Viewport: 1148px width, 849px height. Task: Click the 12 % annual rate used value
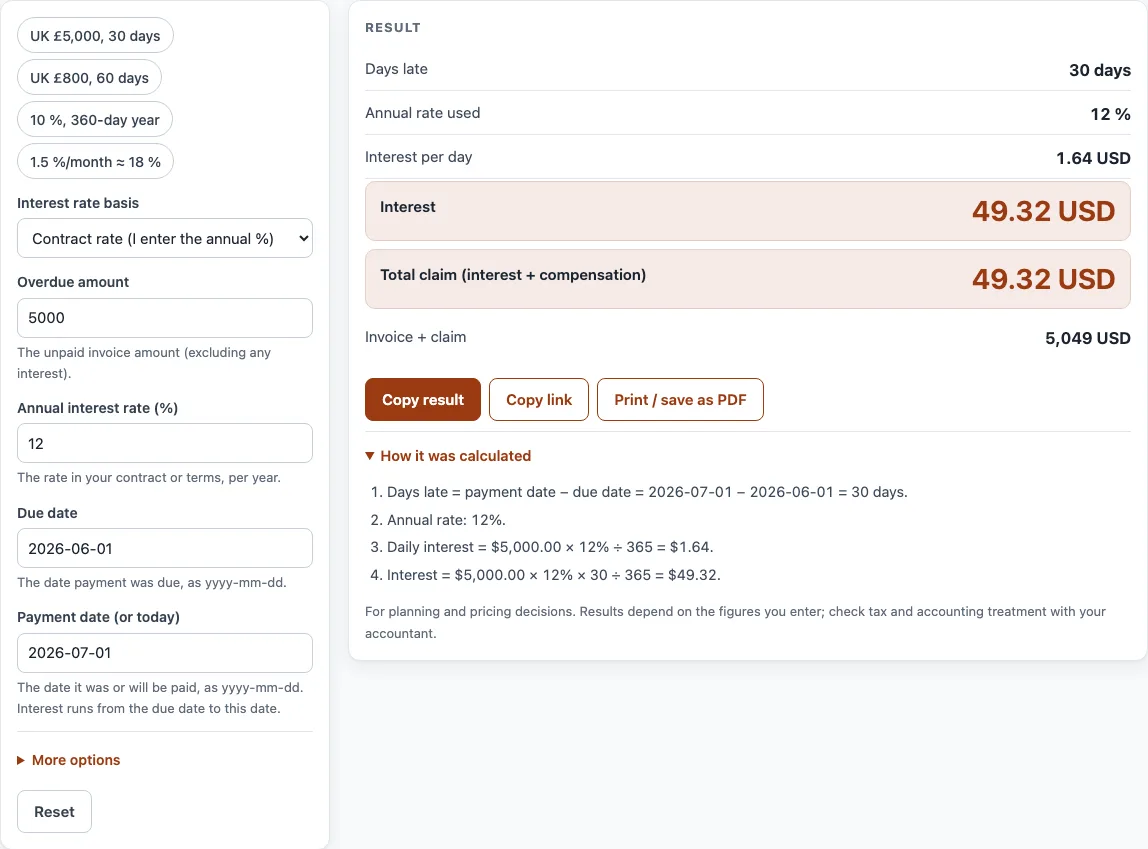click(1110, 114)
